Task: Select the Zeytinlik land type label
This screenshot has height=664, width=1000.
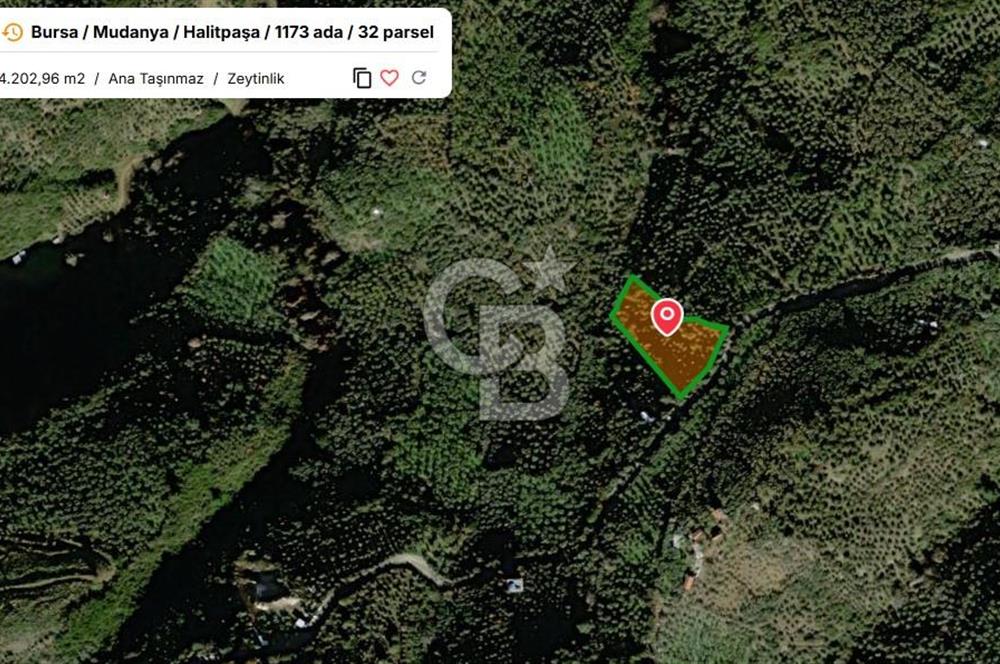Action: click(x=256, y=78)
